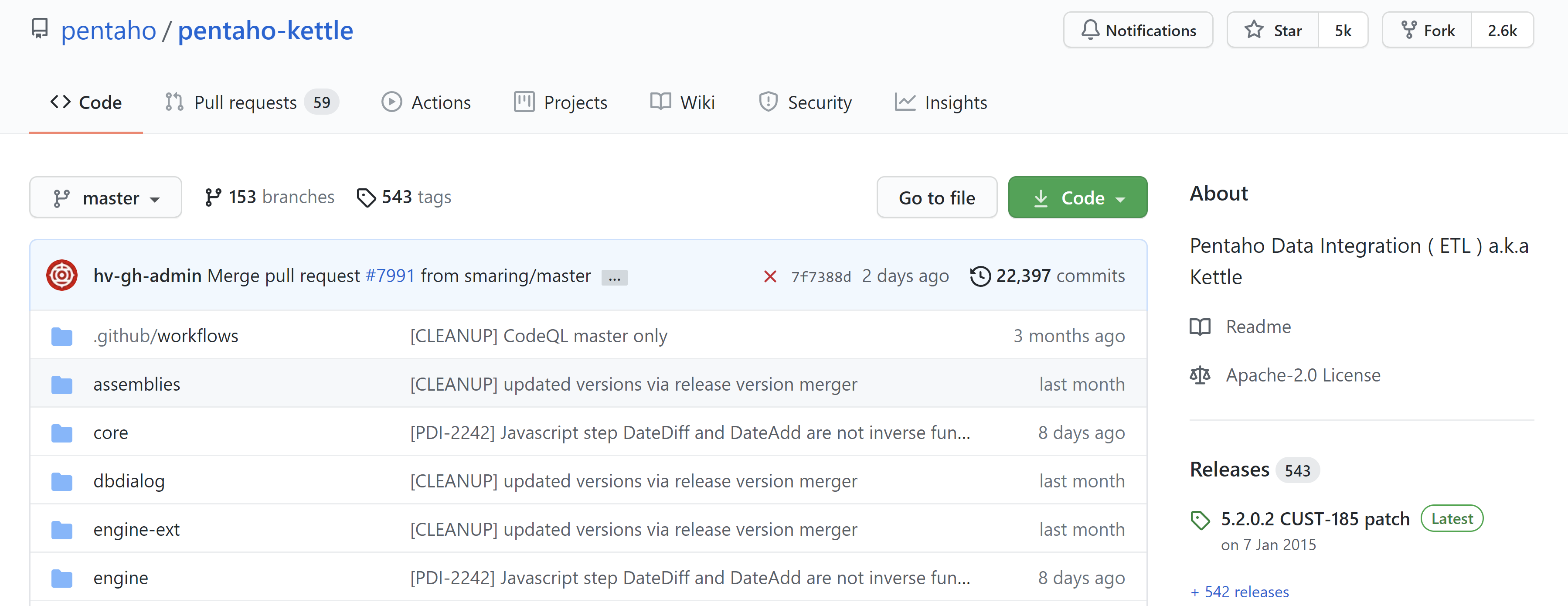Switch to the Pull requests tab

(245, 102)
